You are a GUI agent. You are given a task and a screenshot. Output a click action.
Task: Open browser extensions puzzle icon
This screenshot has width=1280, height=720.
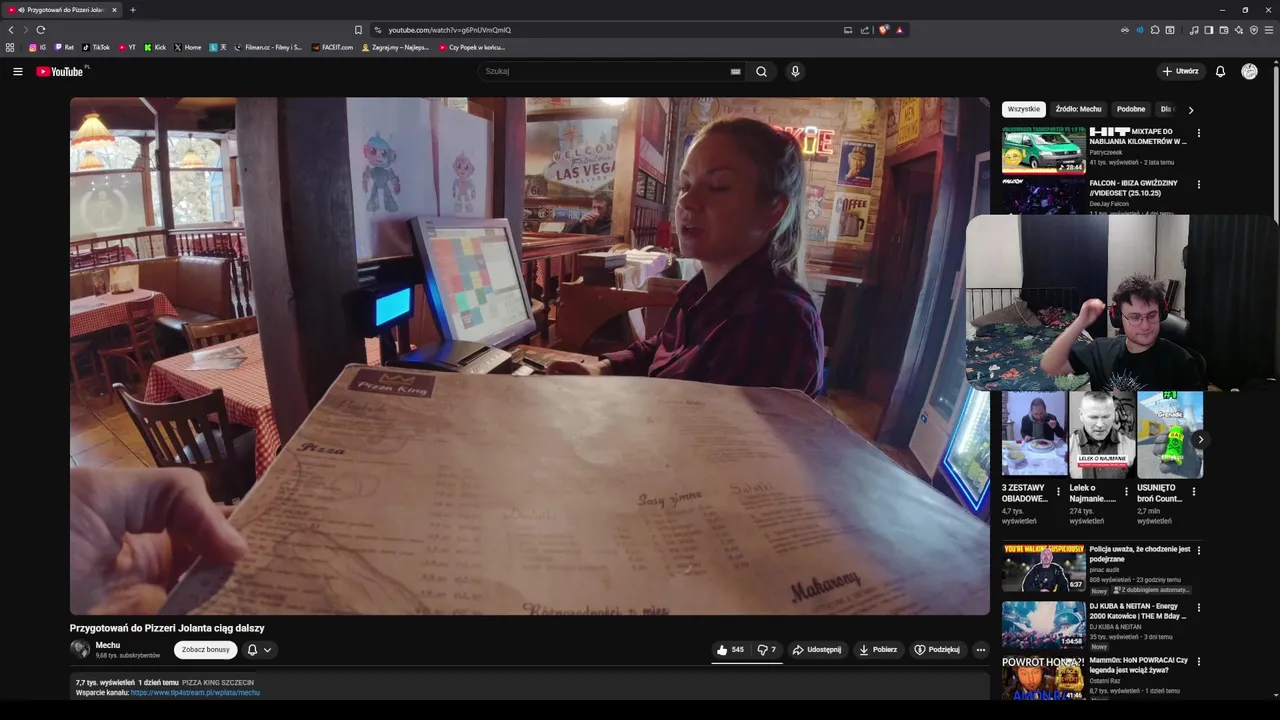tap(1155, 30)
